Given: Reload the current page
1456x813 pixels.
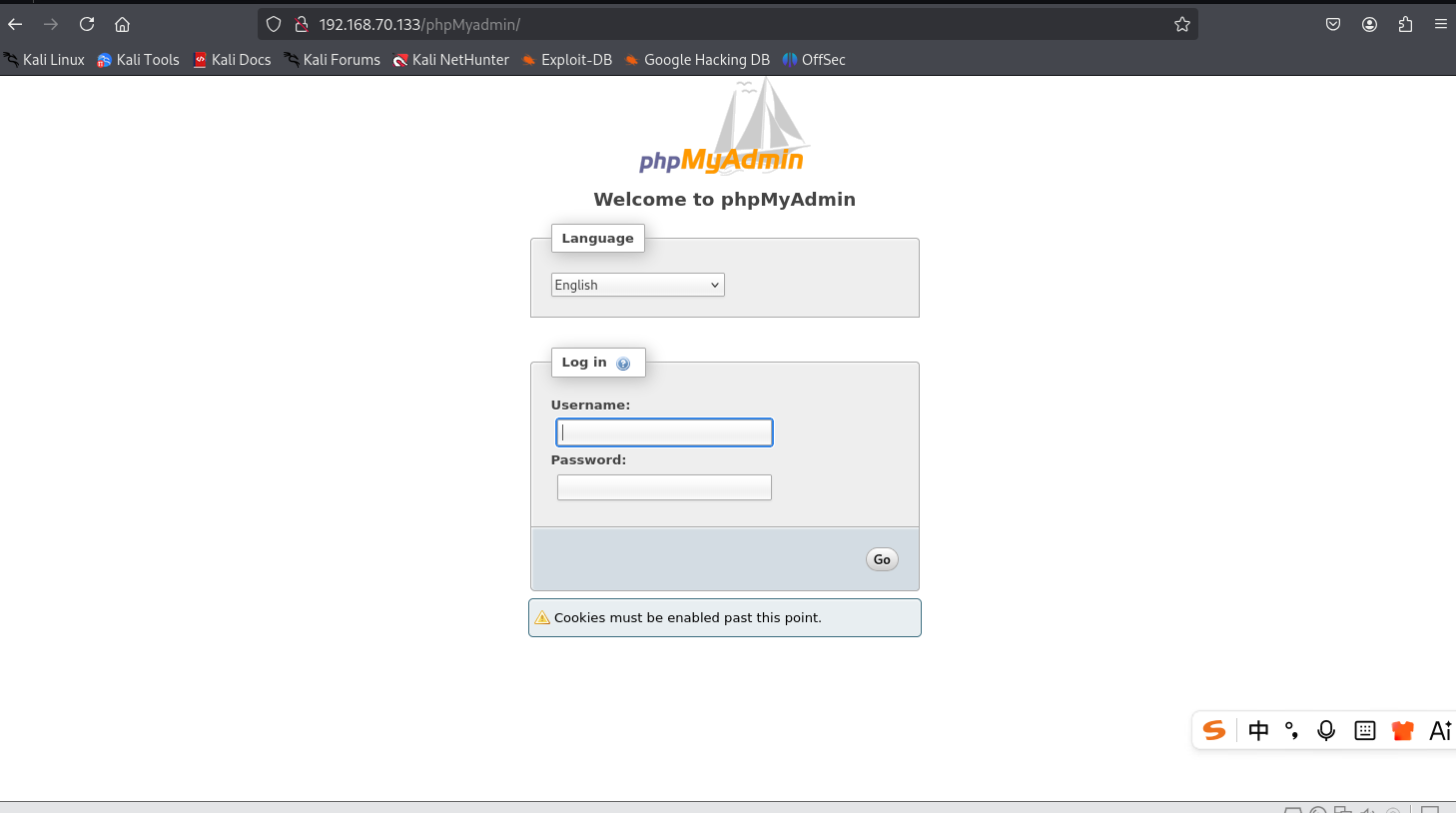Looking at the screenshot, I should click(x=87, y=24).
